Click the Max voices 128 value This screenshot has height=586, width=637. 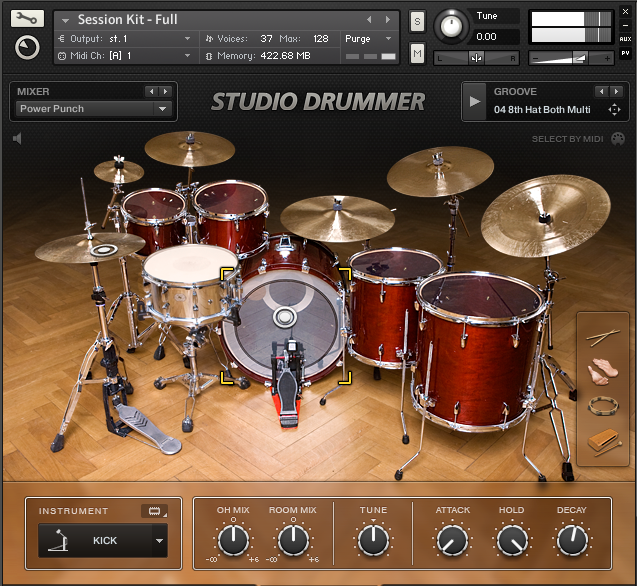pyautogui.click(x=321, y=39)
